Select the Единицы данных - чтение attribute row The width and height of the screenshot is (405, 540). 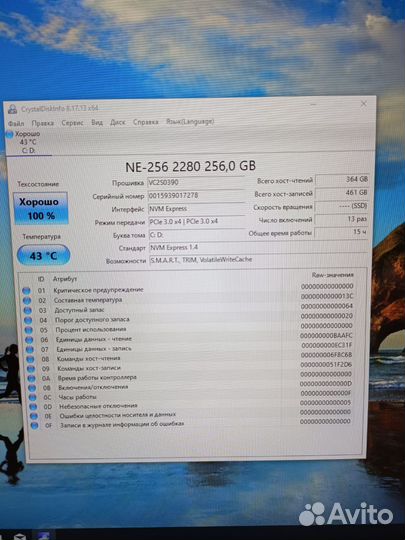point(189,339)
